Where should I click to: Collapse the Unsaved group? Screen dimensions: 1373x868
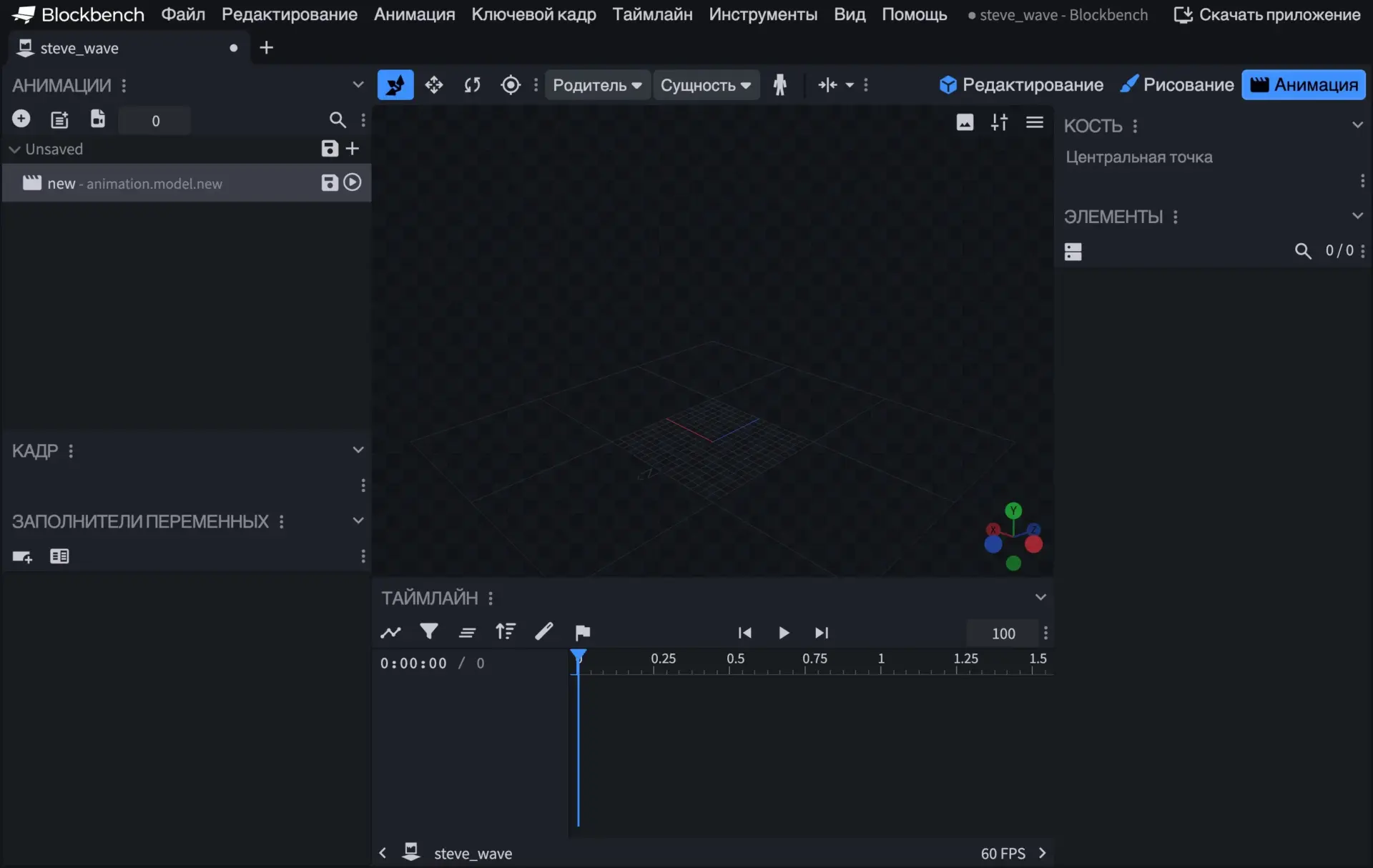14,149
